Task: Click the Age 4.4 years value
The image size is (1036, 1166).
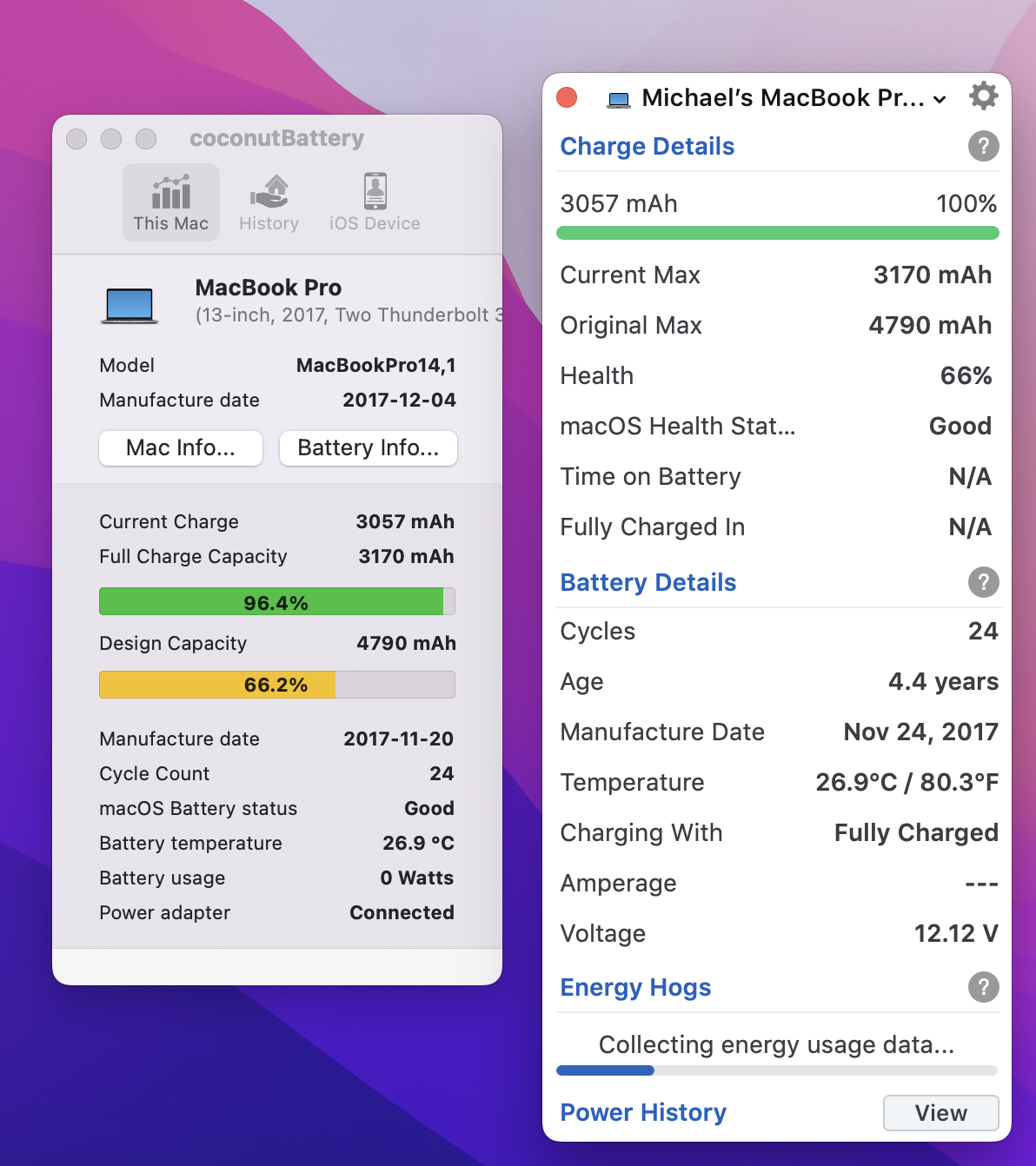Action: pos(943,681)
